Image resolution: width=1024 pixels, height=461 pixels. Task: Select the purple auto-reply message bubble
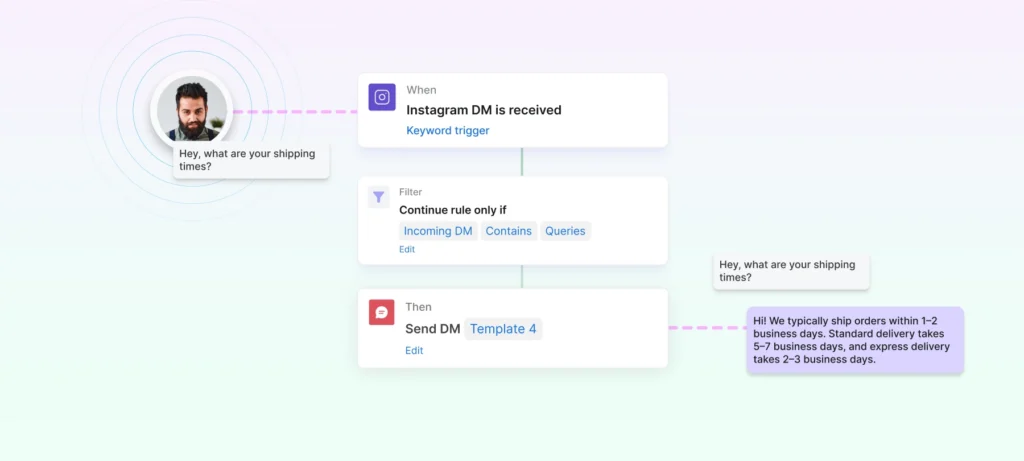point(854,340)
